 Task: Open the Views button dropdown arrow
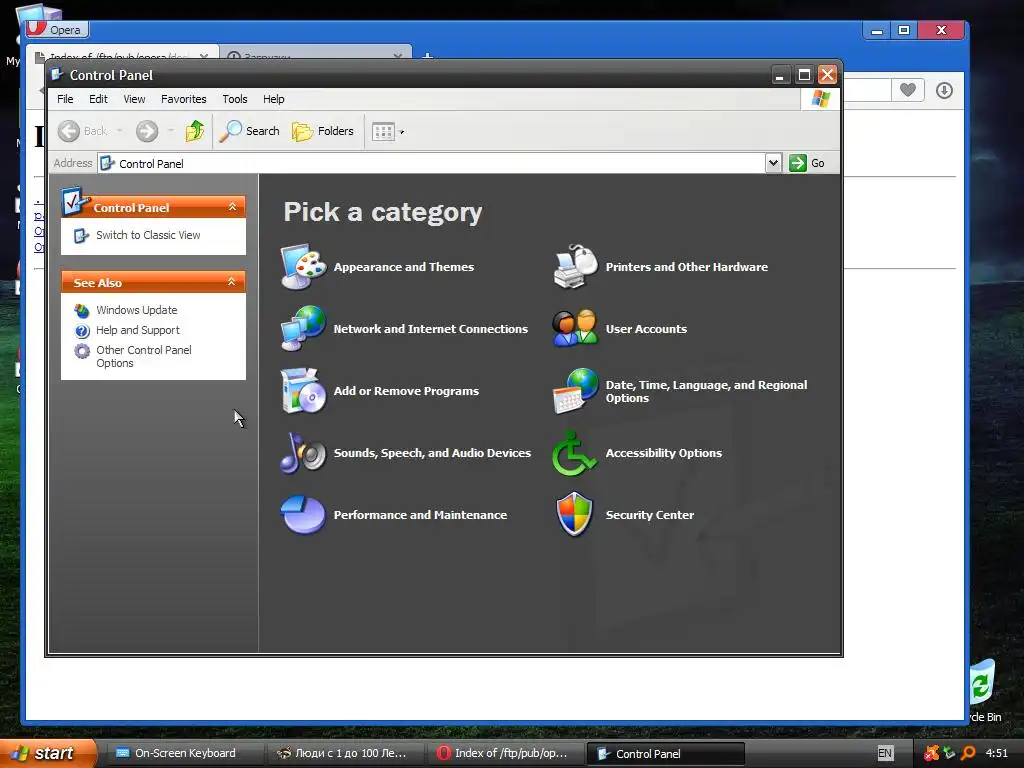pyautogui.click(x=402, y=133)
